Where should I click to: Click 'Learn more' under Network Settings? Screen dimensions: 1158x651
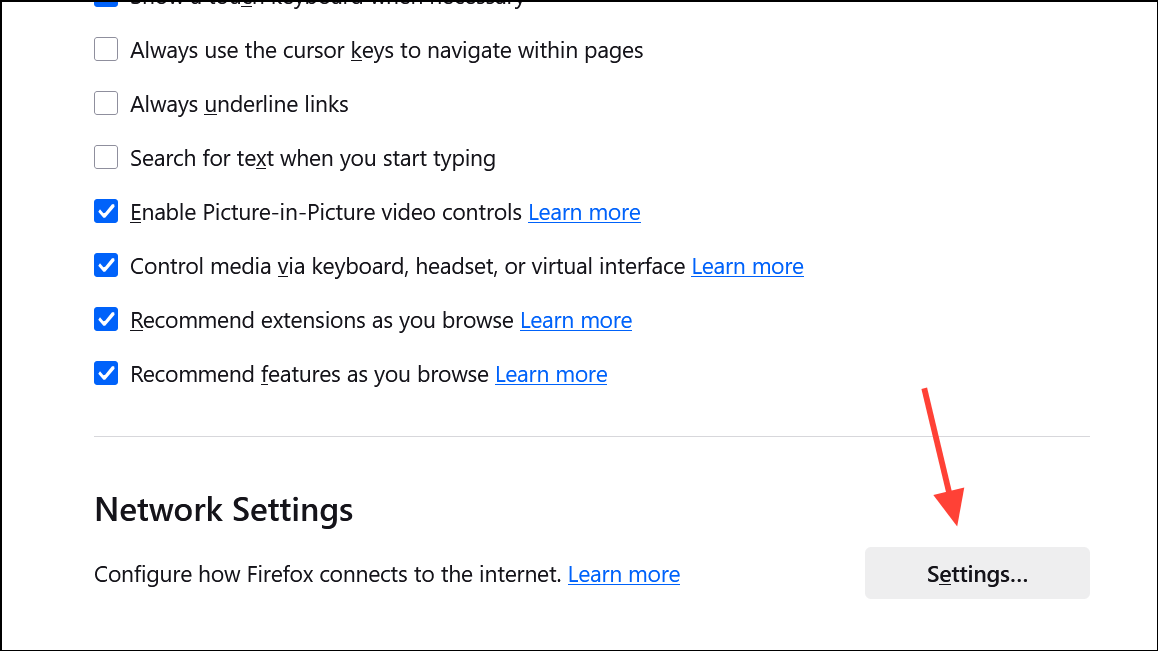624,574
